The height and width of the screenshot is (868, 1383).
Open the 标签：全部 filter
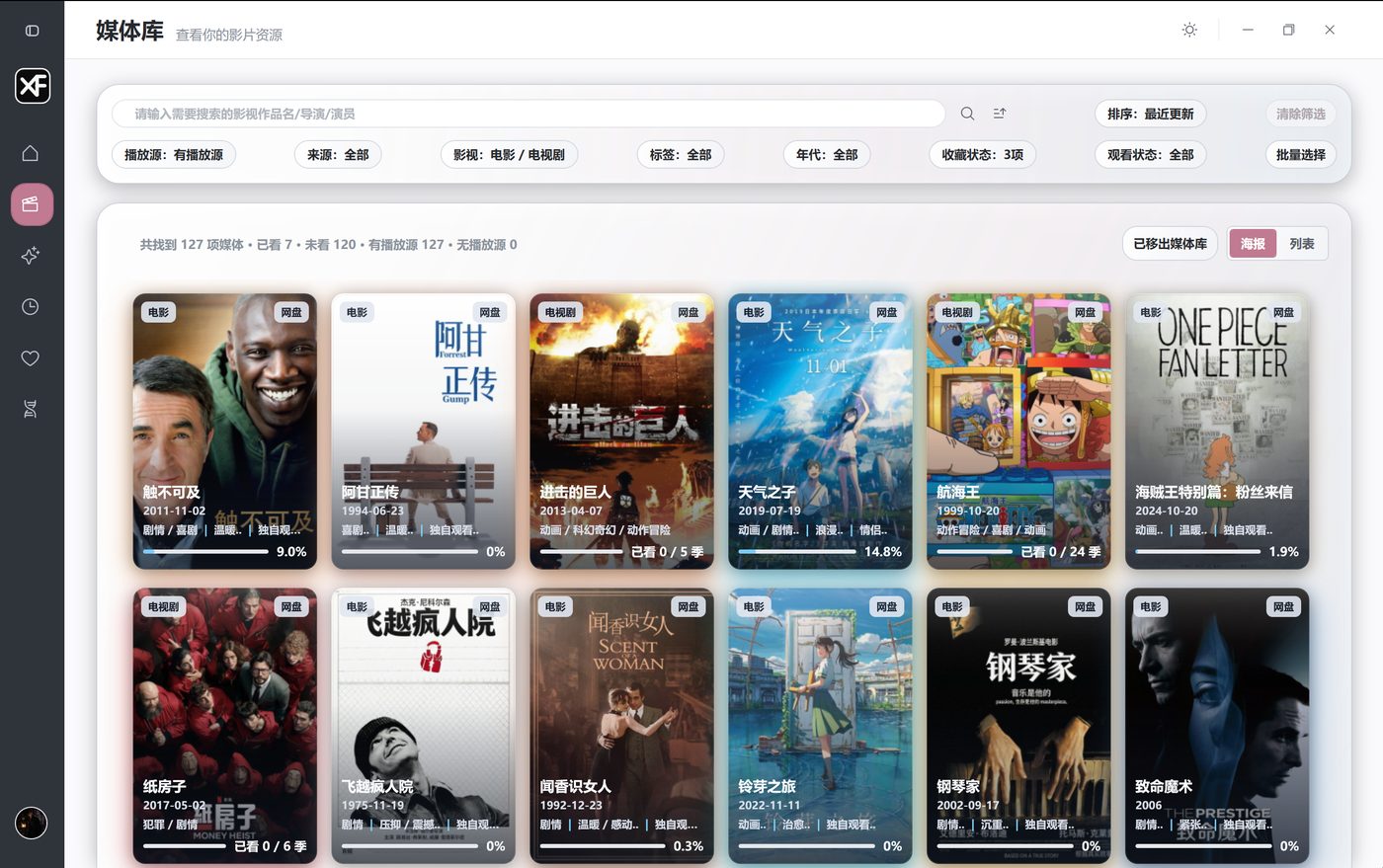tap(681, 155)
